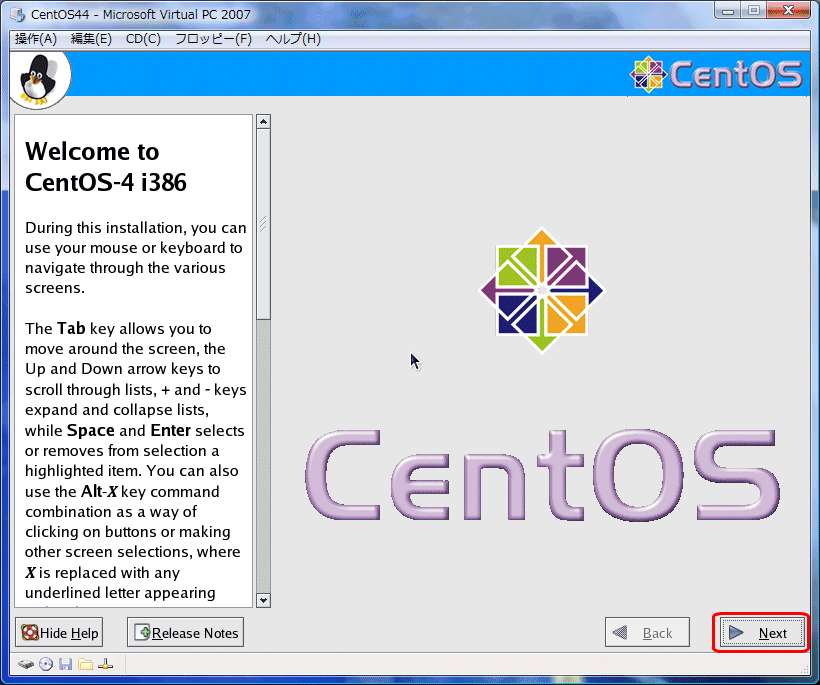Open the ヘルプ(H) menu
820x685 pixels.
pos(293,39)
